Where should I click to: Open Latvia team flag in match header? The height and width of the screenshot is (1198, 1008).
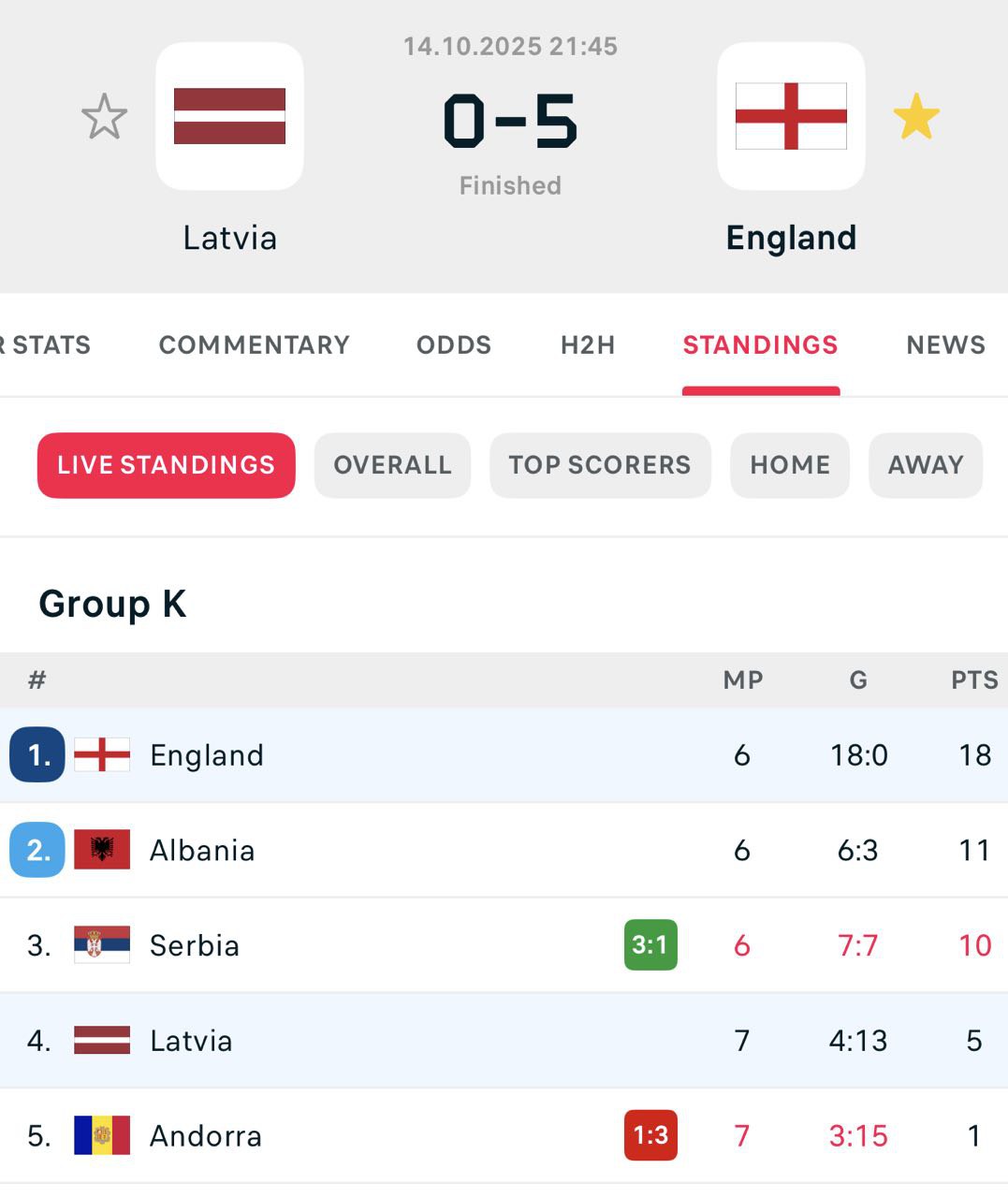click(229, 116)
